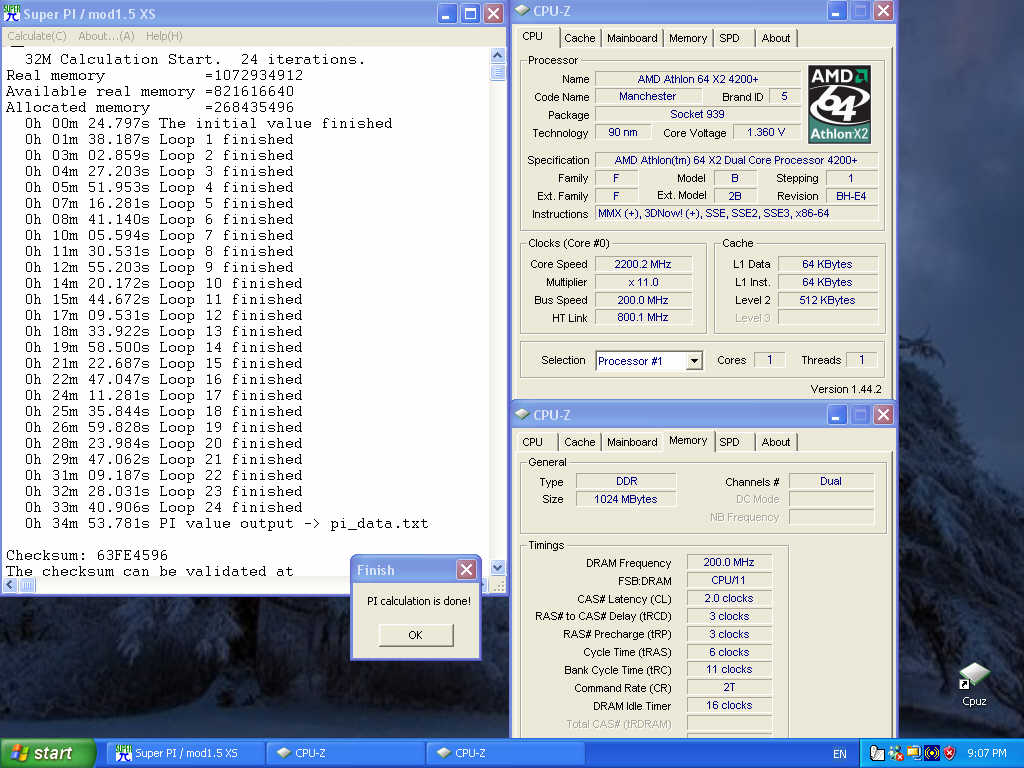Switch to Mainboard tab in top CPU-Z
This screenshot has width=1024, height=768.
(x=632, y=38)
